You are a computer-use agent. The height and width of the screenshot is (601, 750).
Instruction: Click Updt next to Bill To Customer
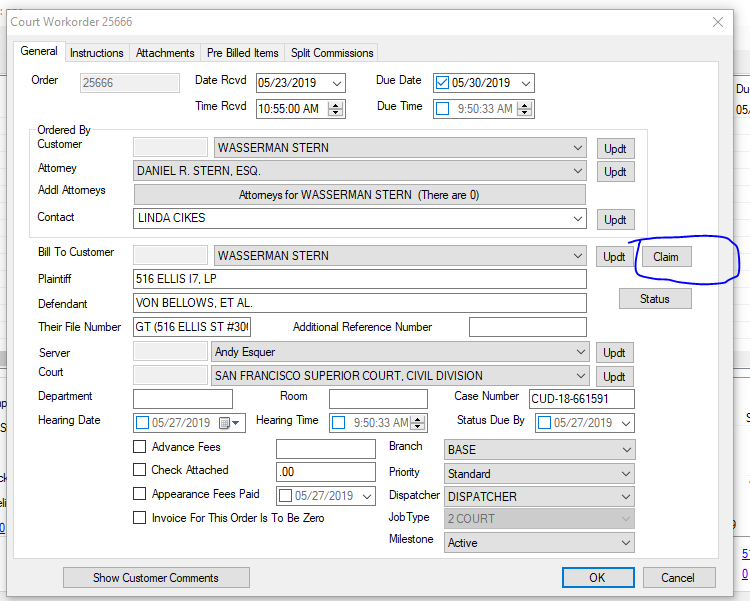[614, 257]
